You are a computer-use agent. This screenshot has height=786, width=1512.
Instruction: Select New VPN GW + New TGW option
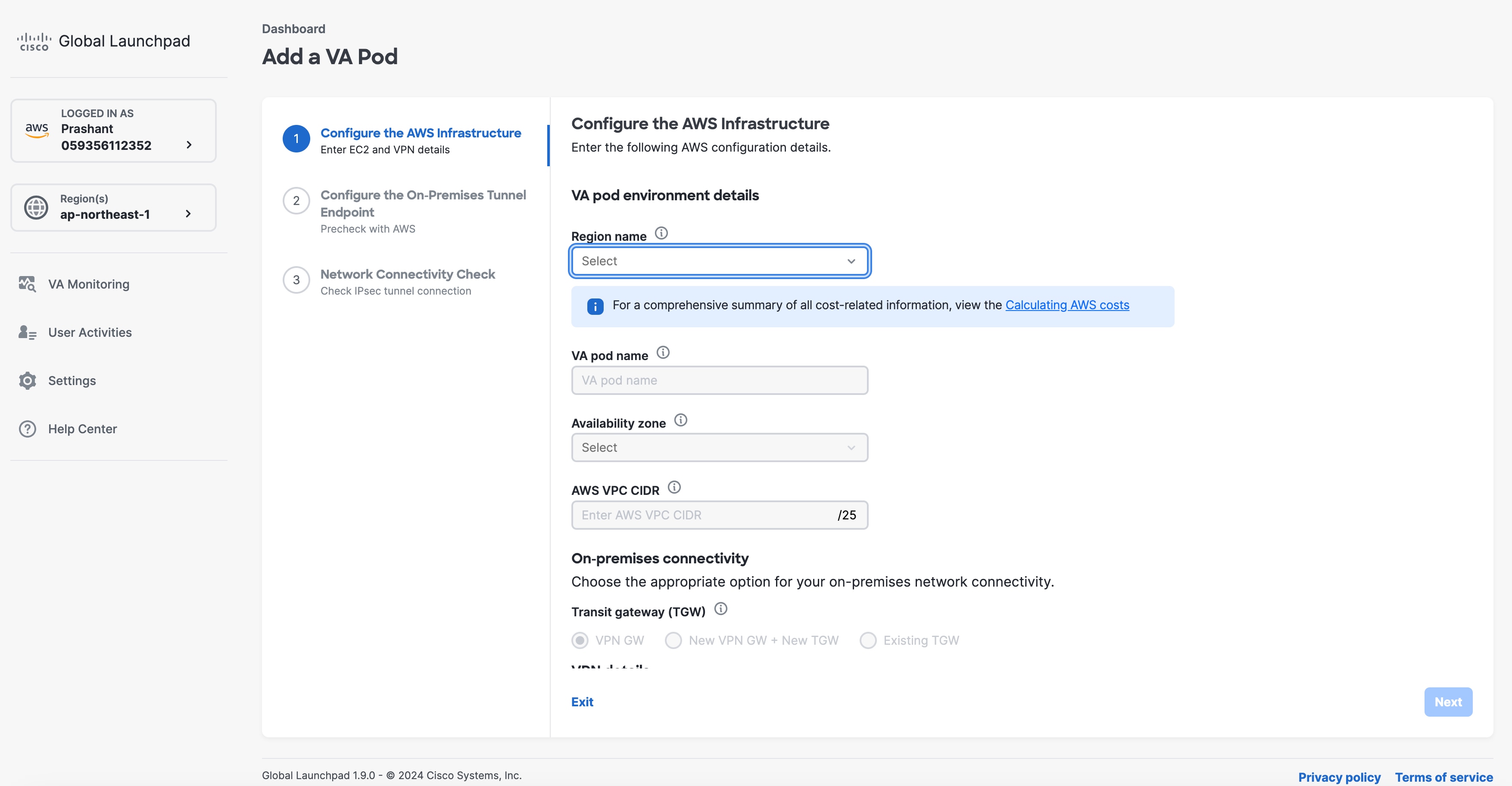point(673,640)
